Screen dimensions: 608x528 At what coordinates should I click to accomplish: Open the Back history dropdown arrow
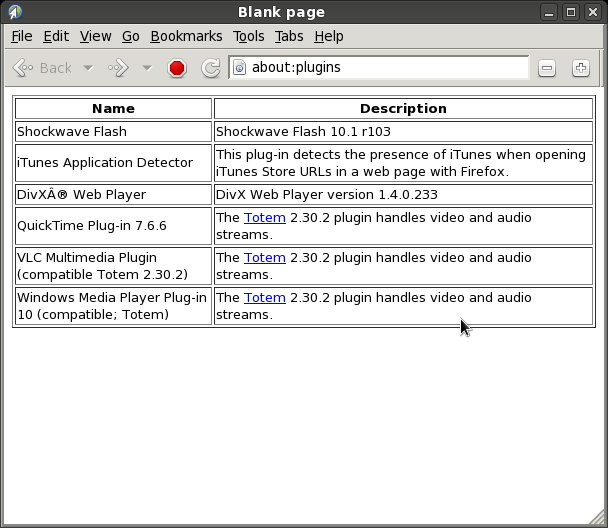(x=88, y=68)
